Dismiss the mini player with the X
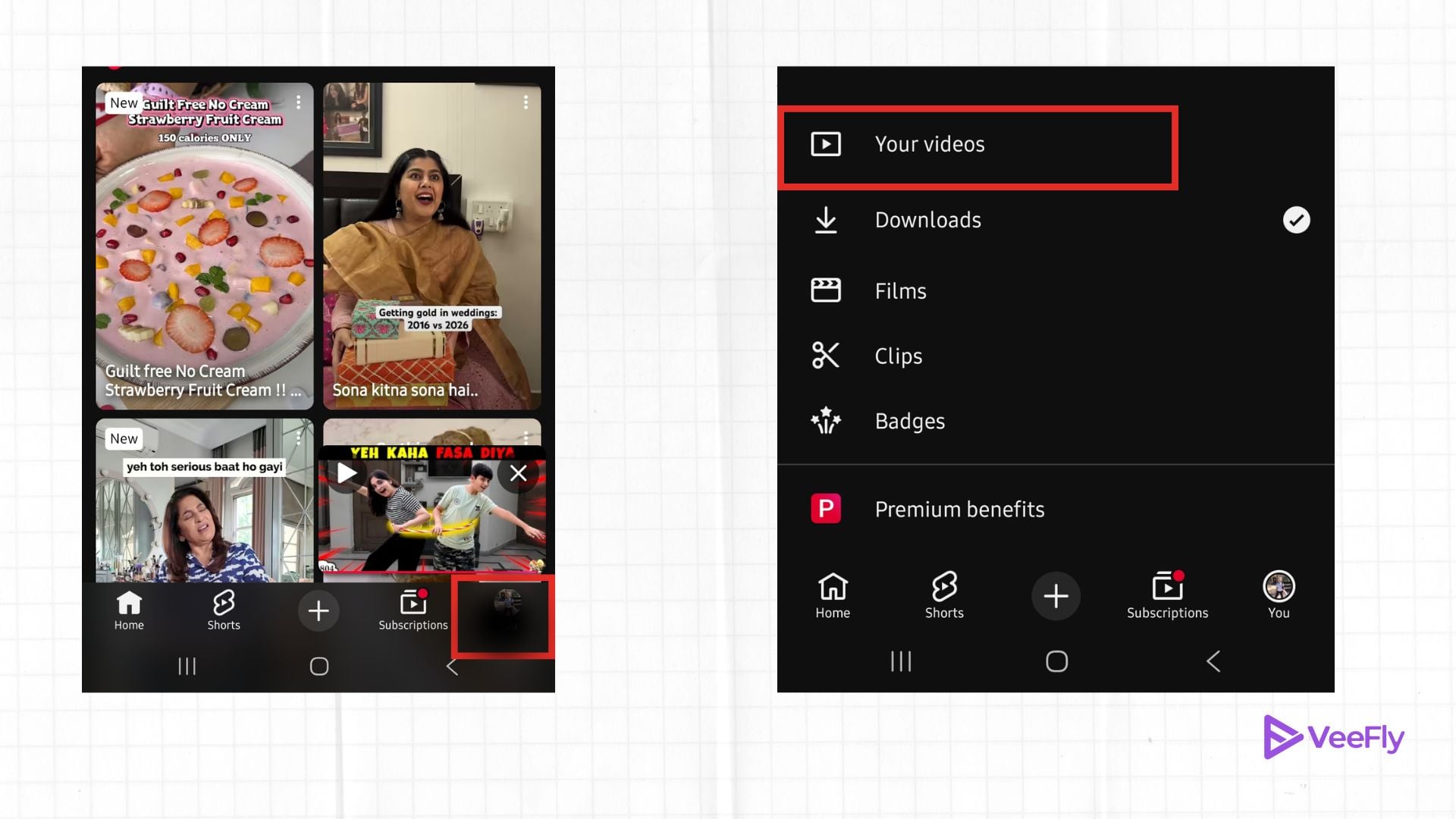This screenshot has height=819, width=1456. point(518,473)
